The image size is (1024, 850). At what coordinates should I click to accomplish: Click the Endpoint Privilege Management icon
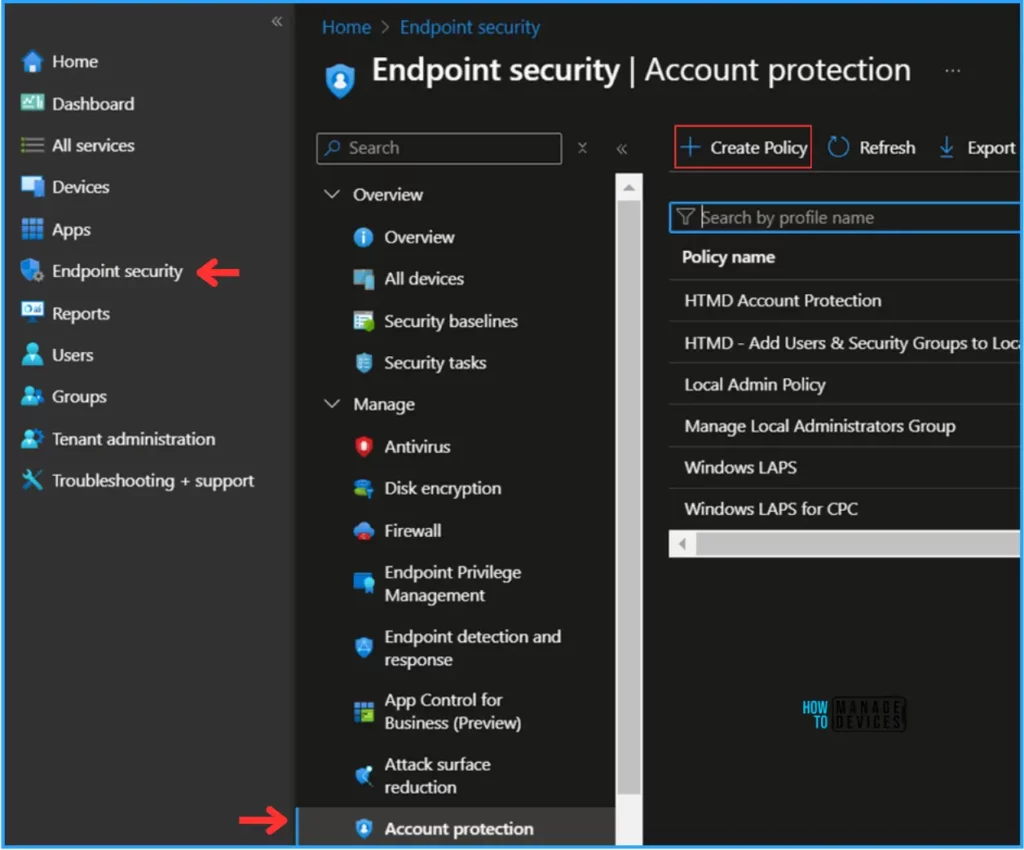pyautogui.click(x=363, y=582)
